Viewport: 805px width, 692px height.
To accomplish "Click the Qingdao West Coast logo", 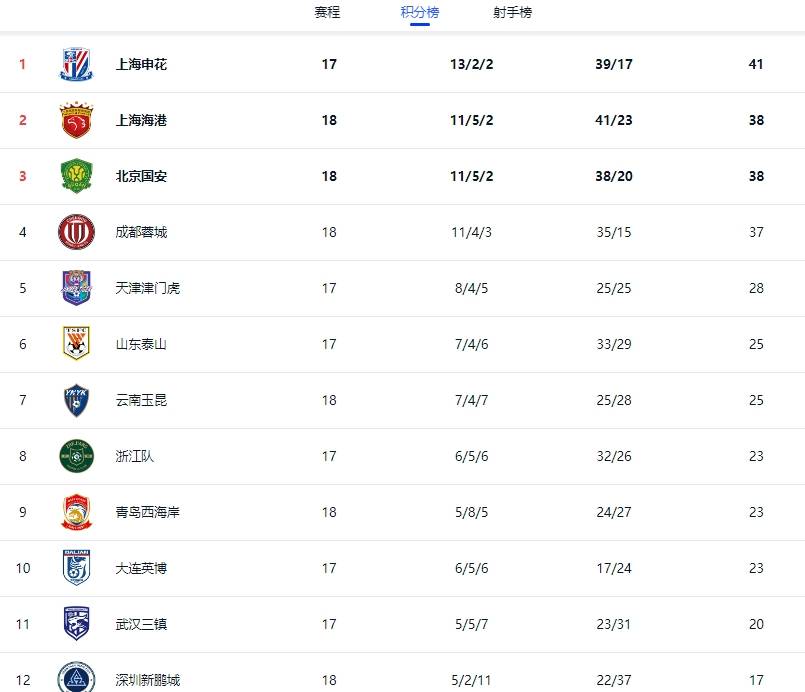I will [76, 512].
